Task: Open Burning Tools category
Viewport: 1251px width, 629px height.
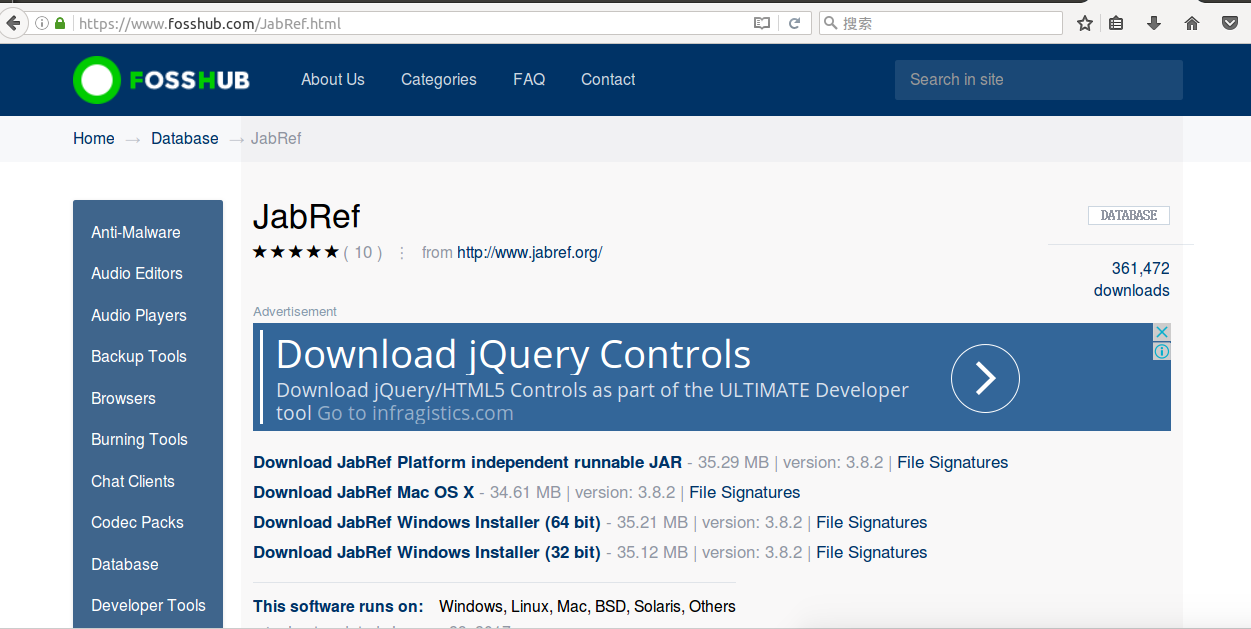Action: pos(139,440)
